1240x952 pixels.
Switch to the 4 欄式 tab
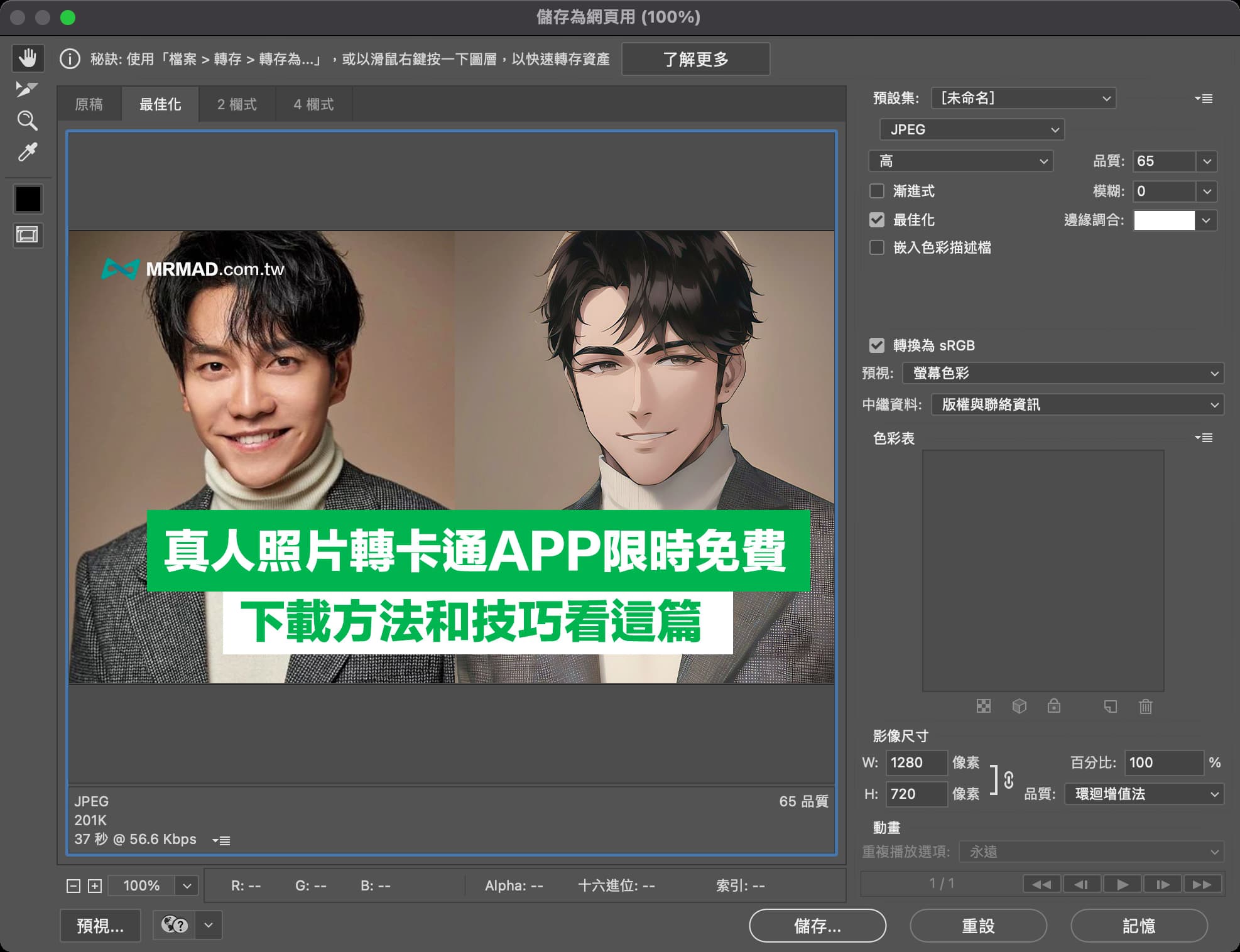pos(313,104)
